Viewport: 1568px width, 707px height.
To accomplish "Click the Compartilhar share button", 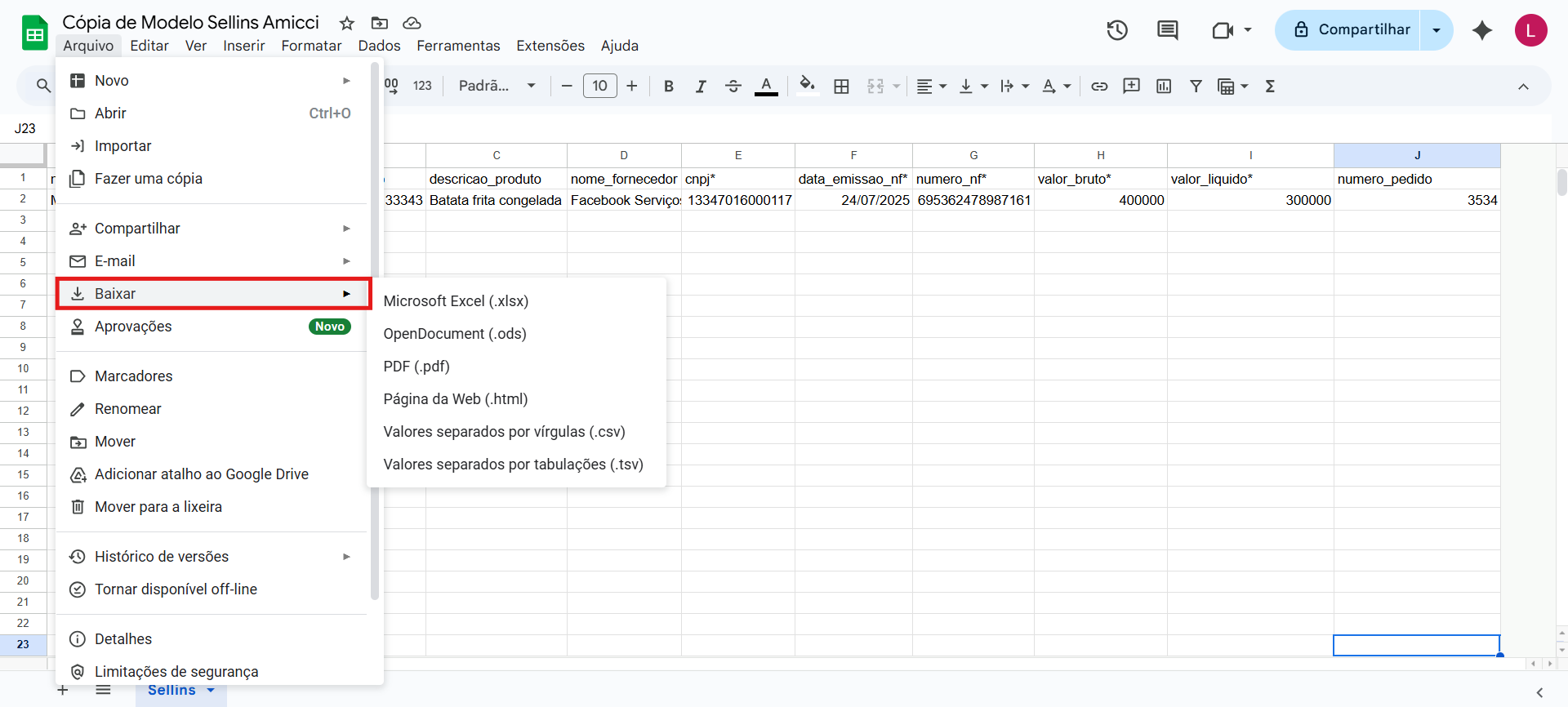I will (x=1351, y=30).
